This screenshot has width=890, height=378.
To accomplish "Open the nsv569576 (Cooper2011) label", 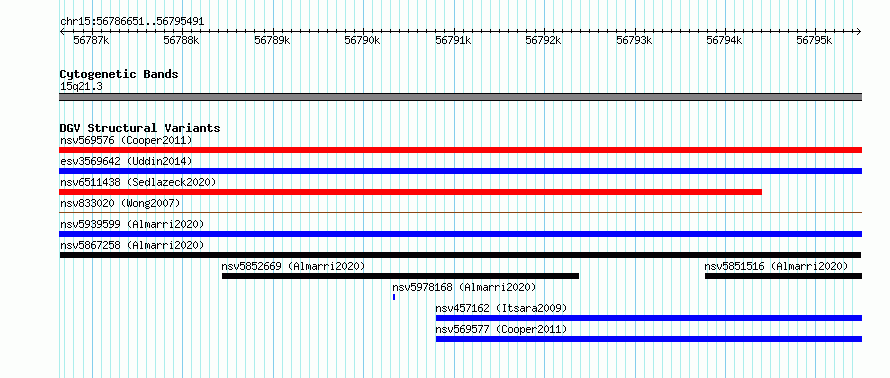I will point(127,140).
